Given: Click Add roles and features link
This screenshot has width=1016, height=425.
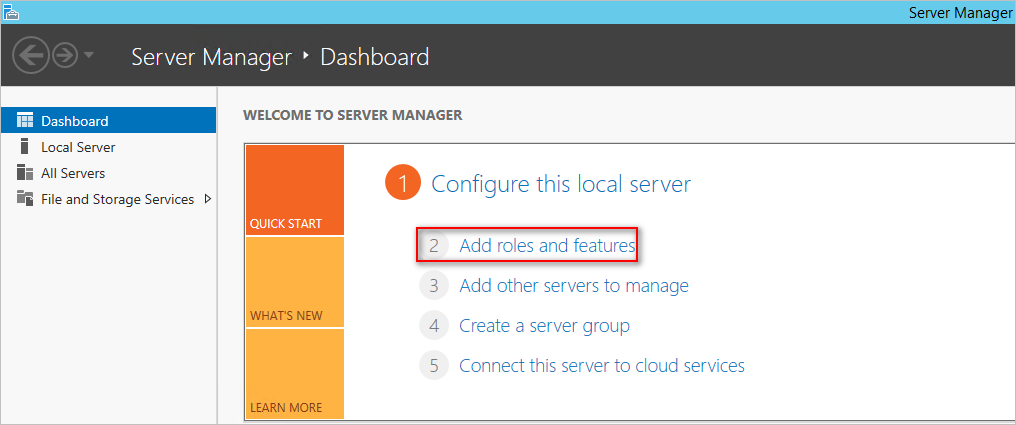Looking at the screenshot, I should (x=548, y=246).
